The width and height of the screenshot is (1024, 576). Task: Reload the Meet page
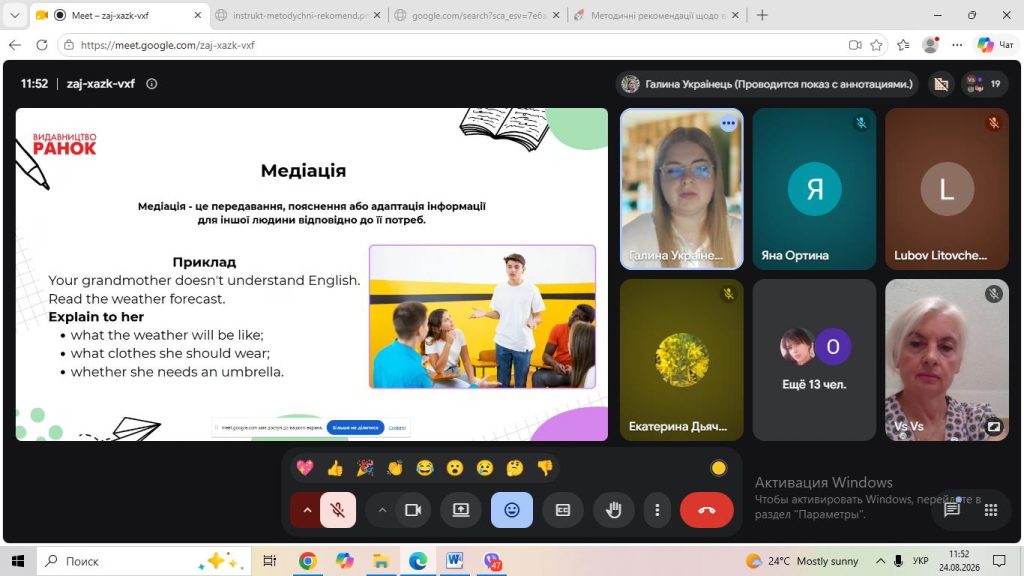42,45
